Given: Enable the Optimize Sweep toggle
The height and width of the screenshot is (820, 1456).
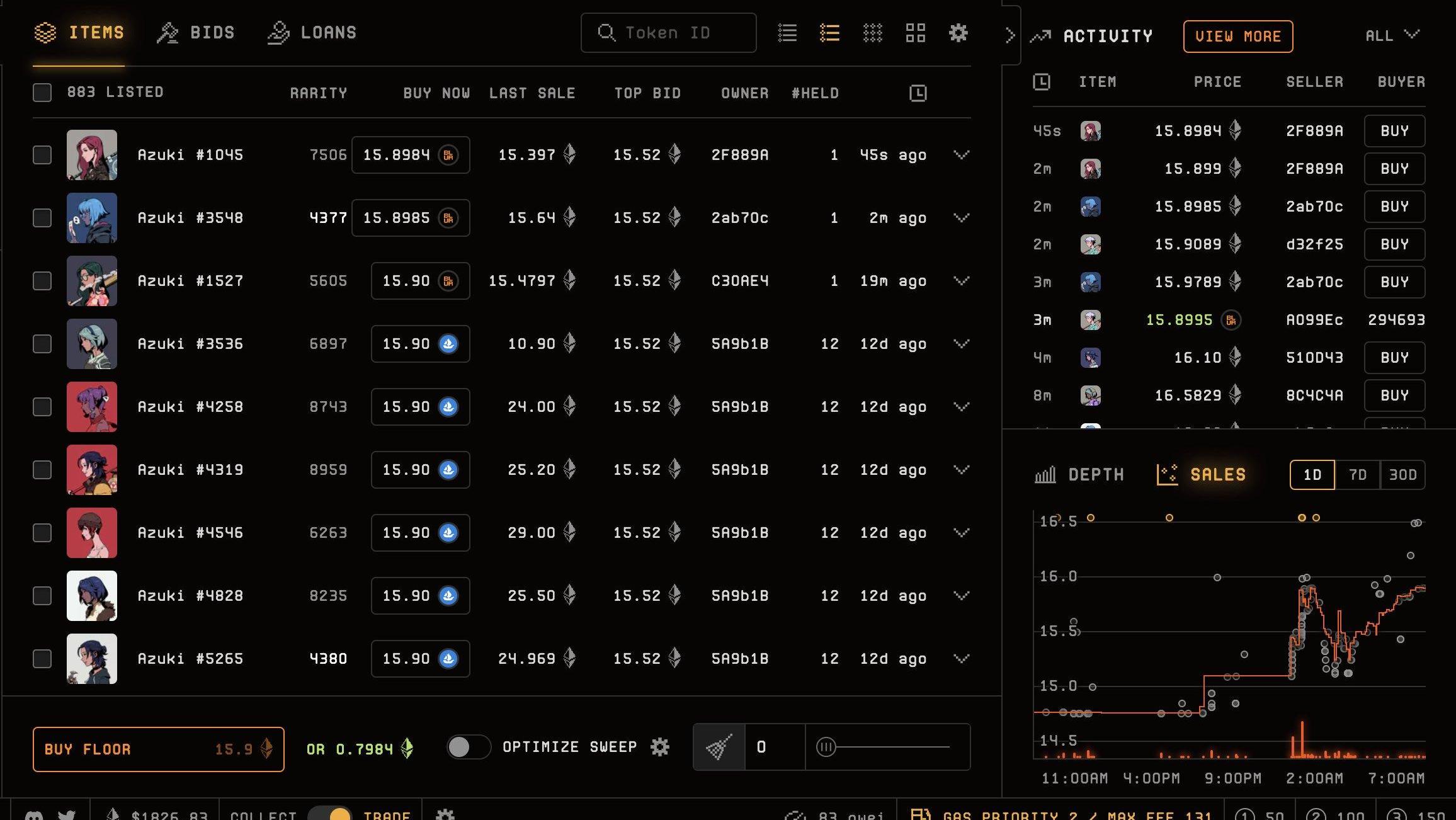Looking at the screenshot, I should click(468, 747).
